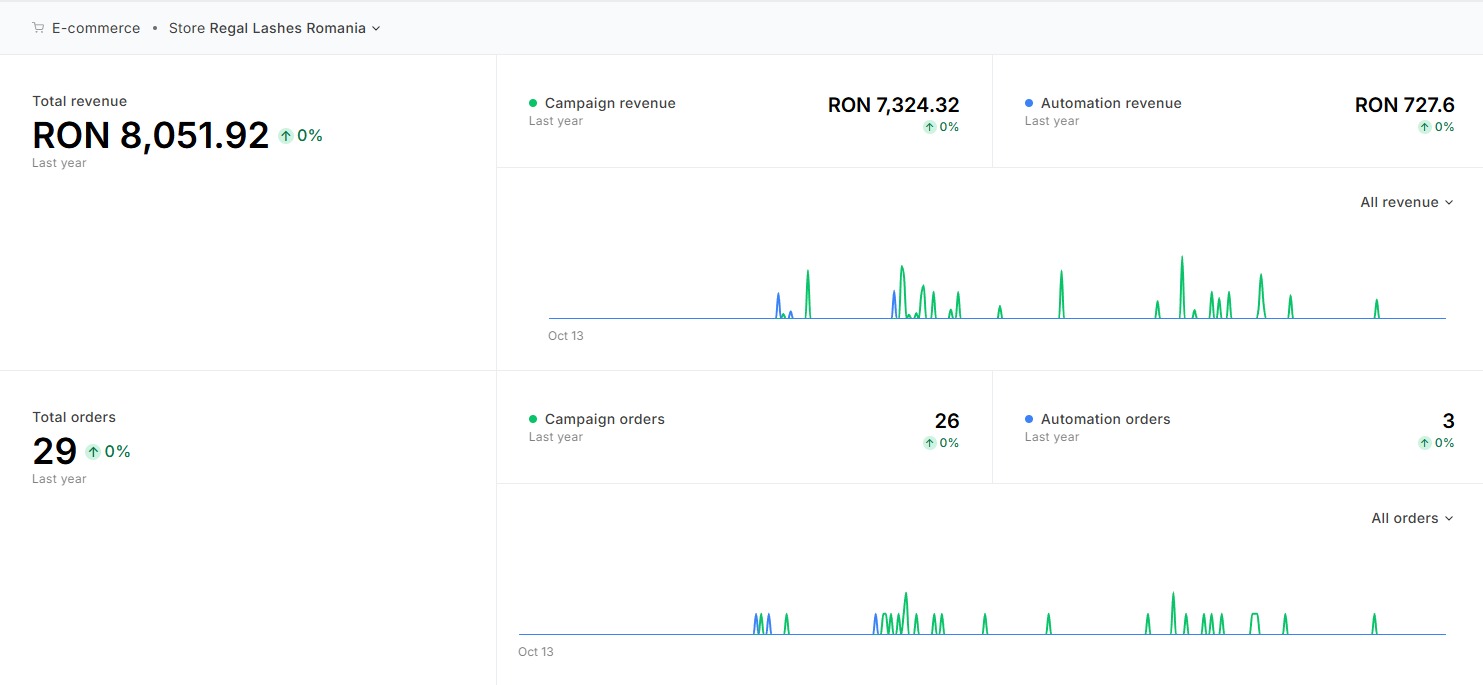Click the green Campaign revenue legend dot
Viewport: 1483px width, 685px height.
533,103
